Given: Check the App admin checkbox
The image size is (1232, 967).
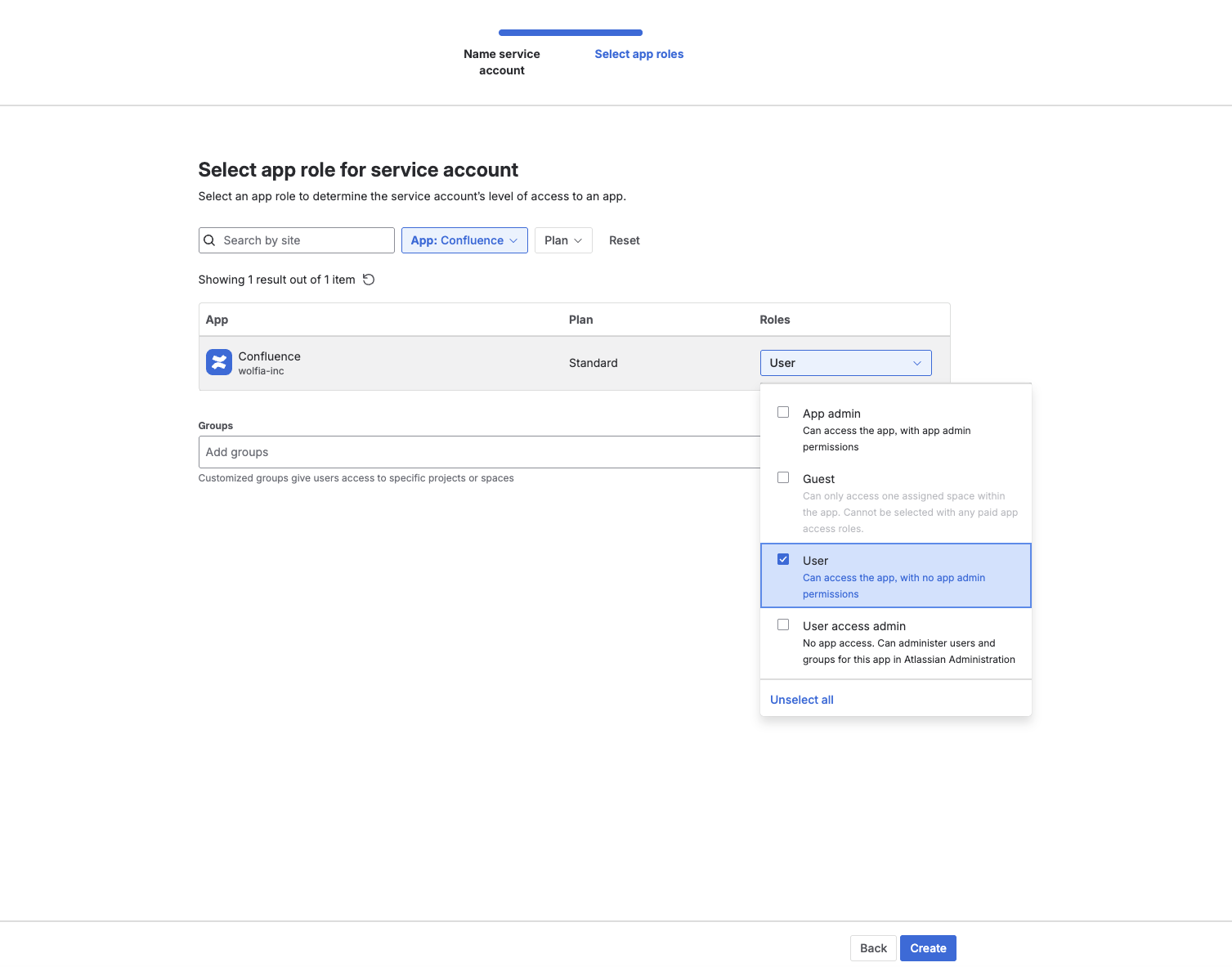Looking at the screenshot, I should [x=783, y=412].
